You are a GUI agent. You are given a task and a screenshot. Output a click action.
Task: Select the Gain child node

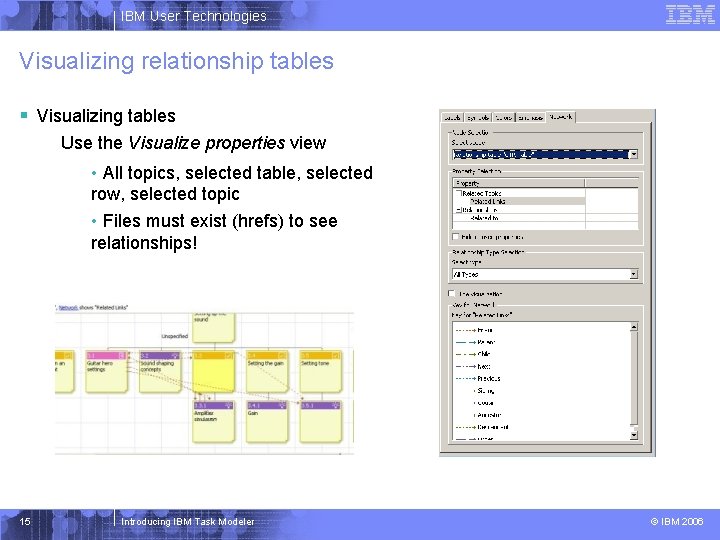tap(267, 422)
